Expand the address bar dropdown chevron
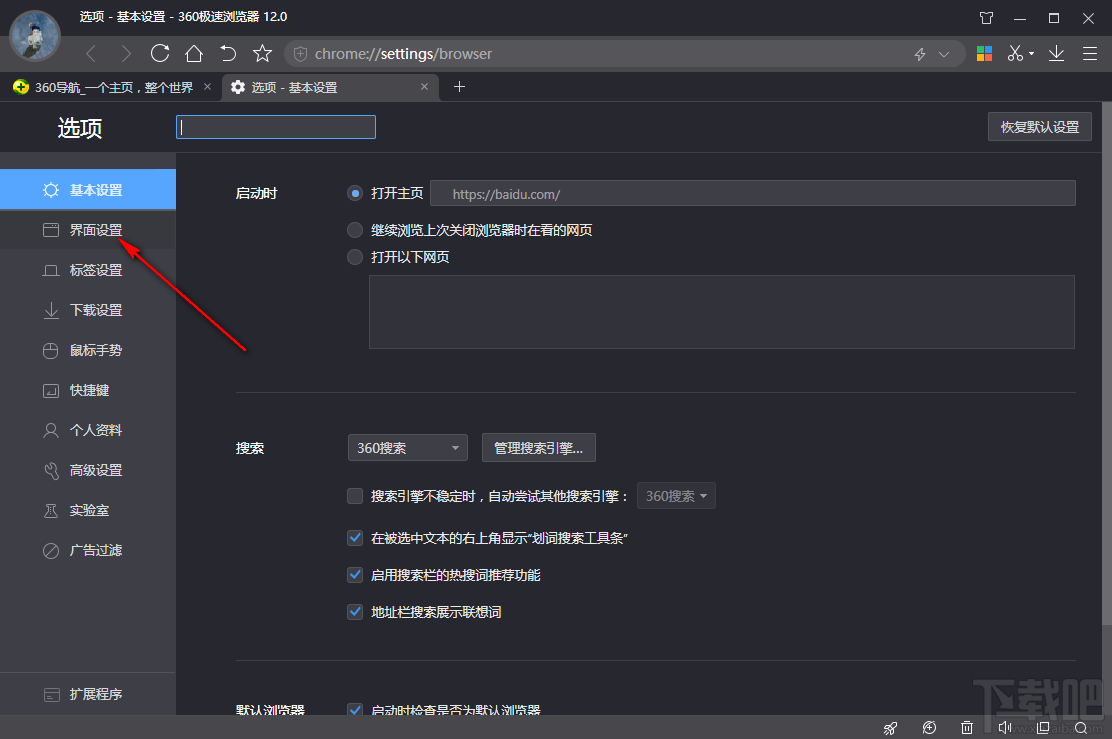1112x739 pixels. [x=944, y=54]
